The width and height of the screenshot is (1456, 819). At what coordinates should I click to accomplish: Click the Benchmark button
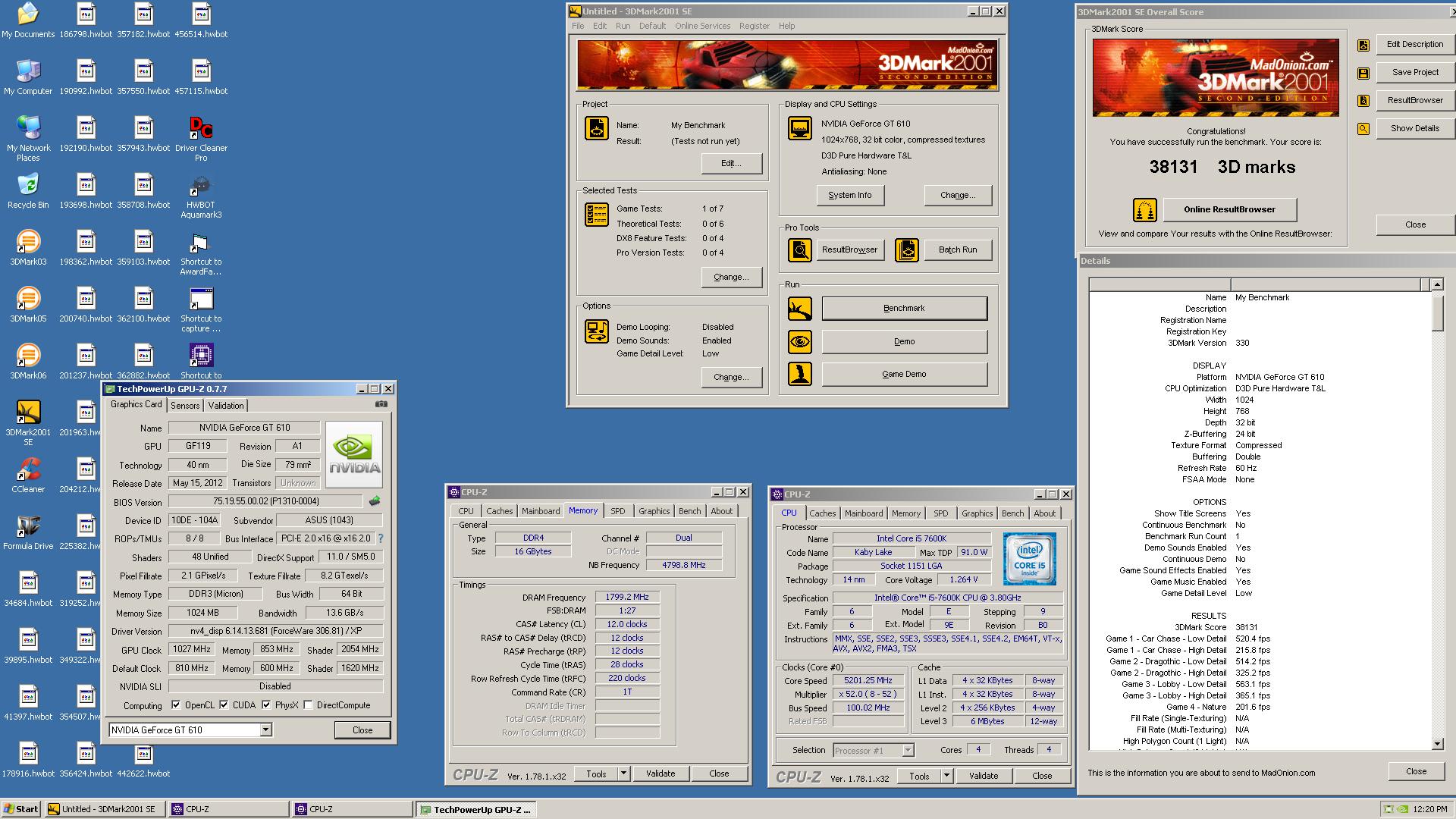point(904,309)
